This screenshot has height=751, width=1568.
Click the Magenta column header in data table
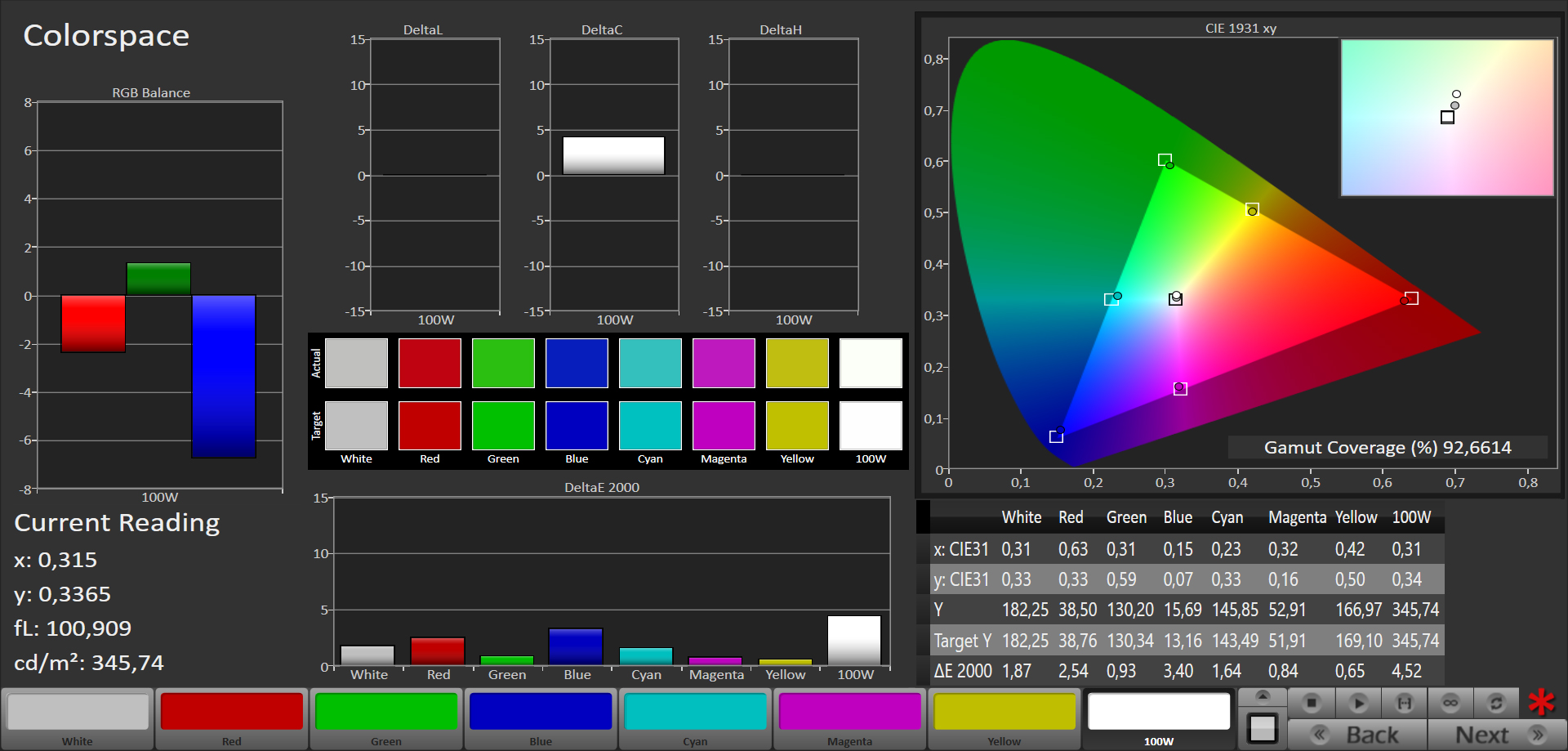(1297, 517)
